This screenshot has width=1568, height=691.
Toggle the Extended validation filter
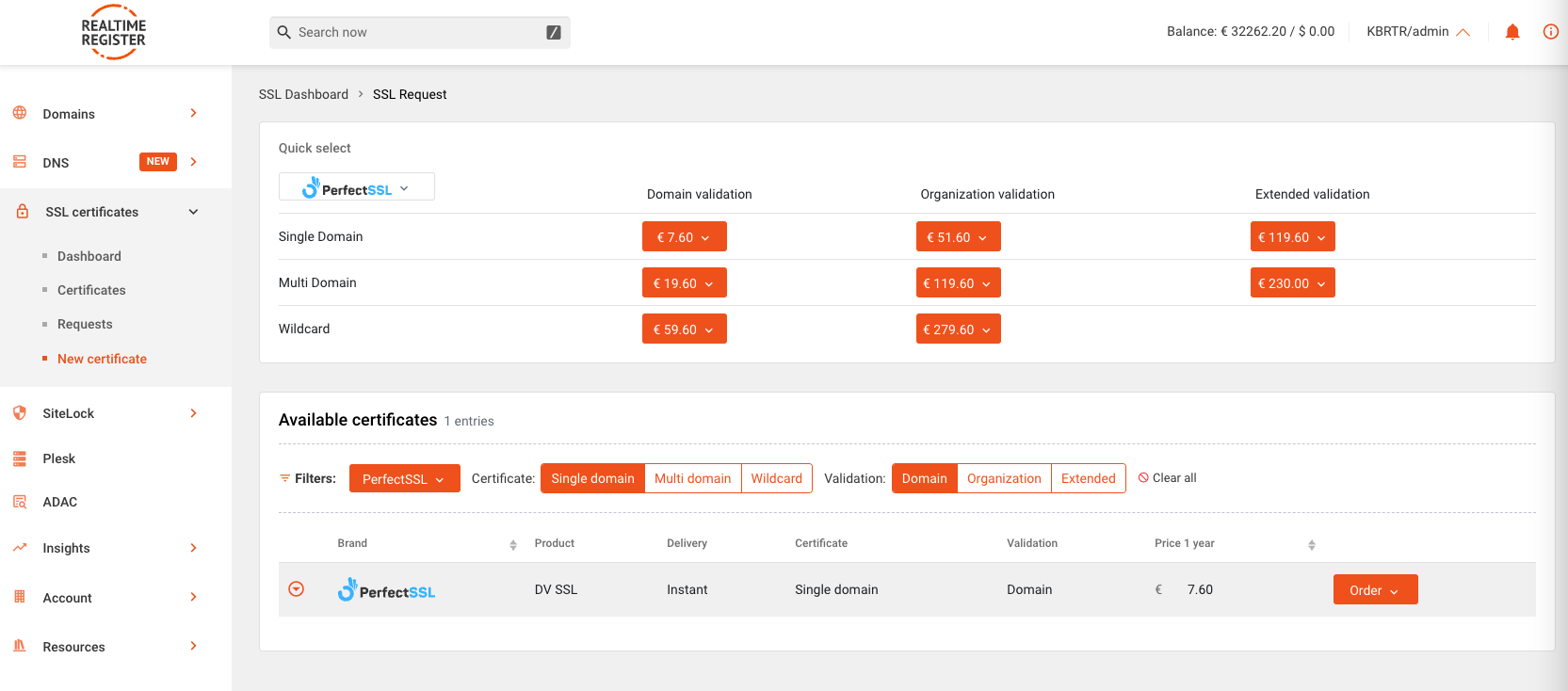[1089, 478]
